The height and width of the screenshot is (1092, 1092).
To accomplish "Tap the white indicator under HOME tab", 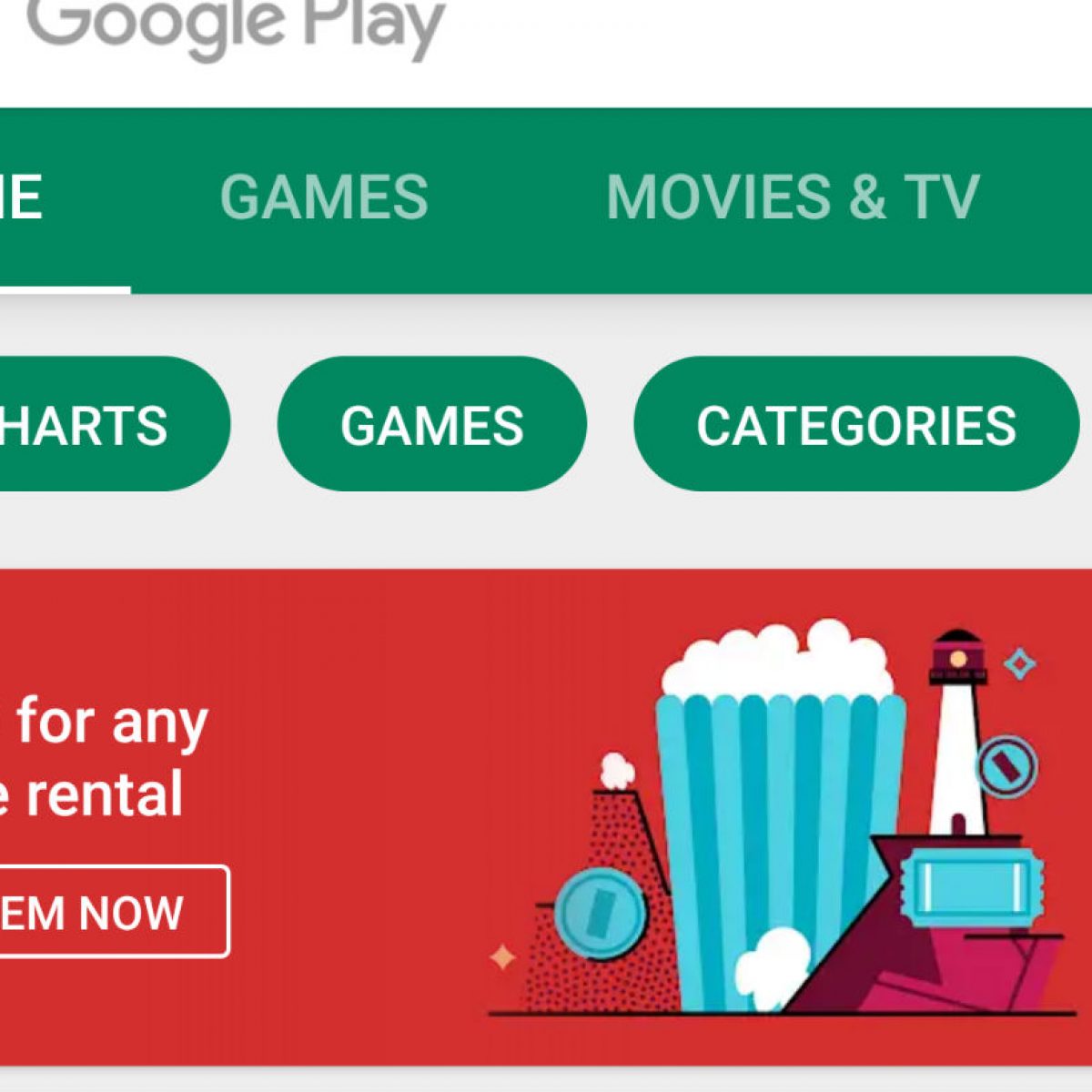I will 66,290.
